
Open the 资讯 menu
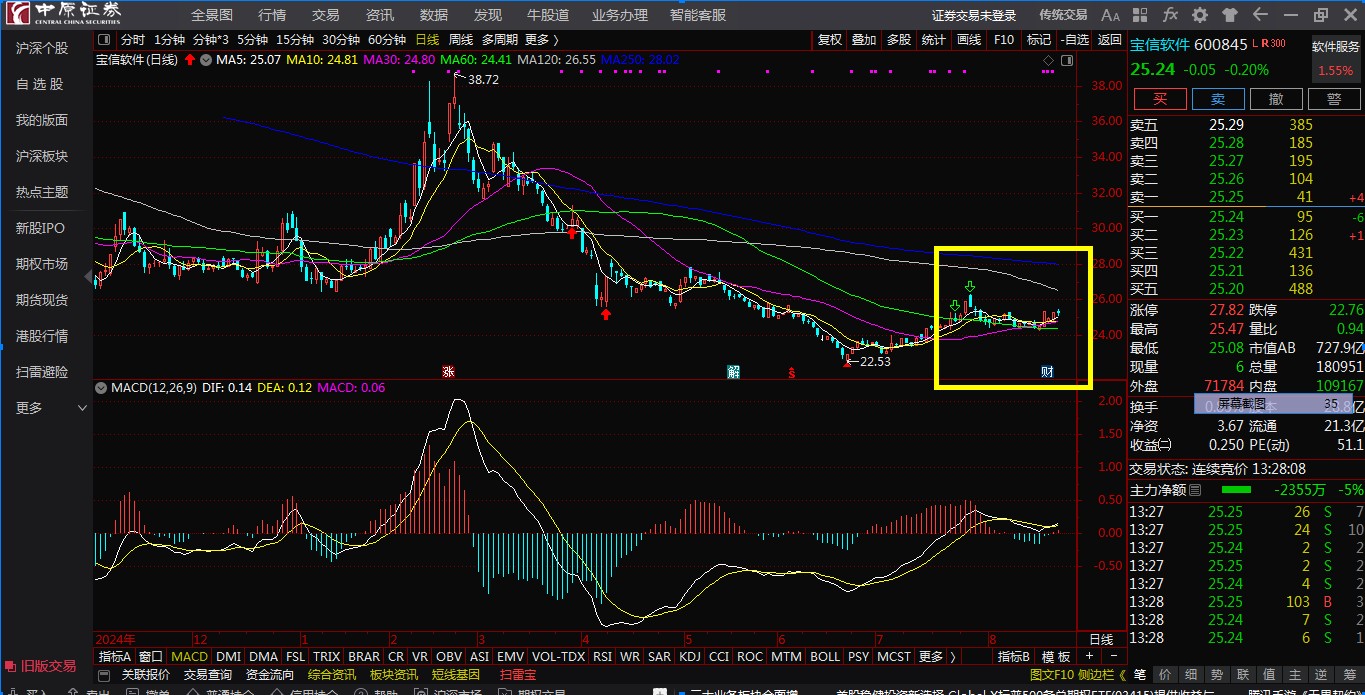[380, 15]
